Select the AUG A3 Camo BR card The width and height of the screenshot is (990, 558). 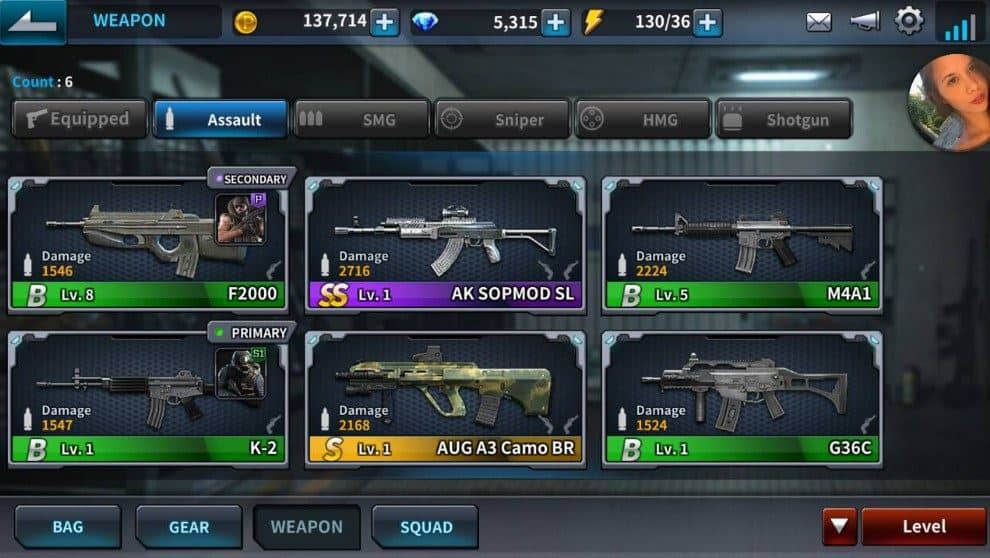click(445, 399)
